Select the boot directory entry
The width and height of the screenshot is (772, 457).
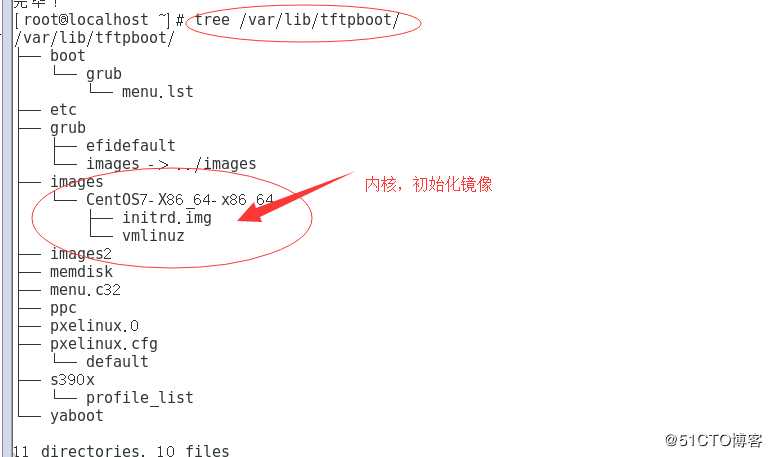point(67,56)
